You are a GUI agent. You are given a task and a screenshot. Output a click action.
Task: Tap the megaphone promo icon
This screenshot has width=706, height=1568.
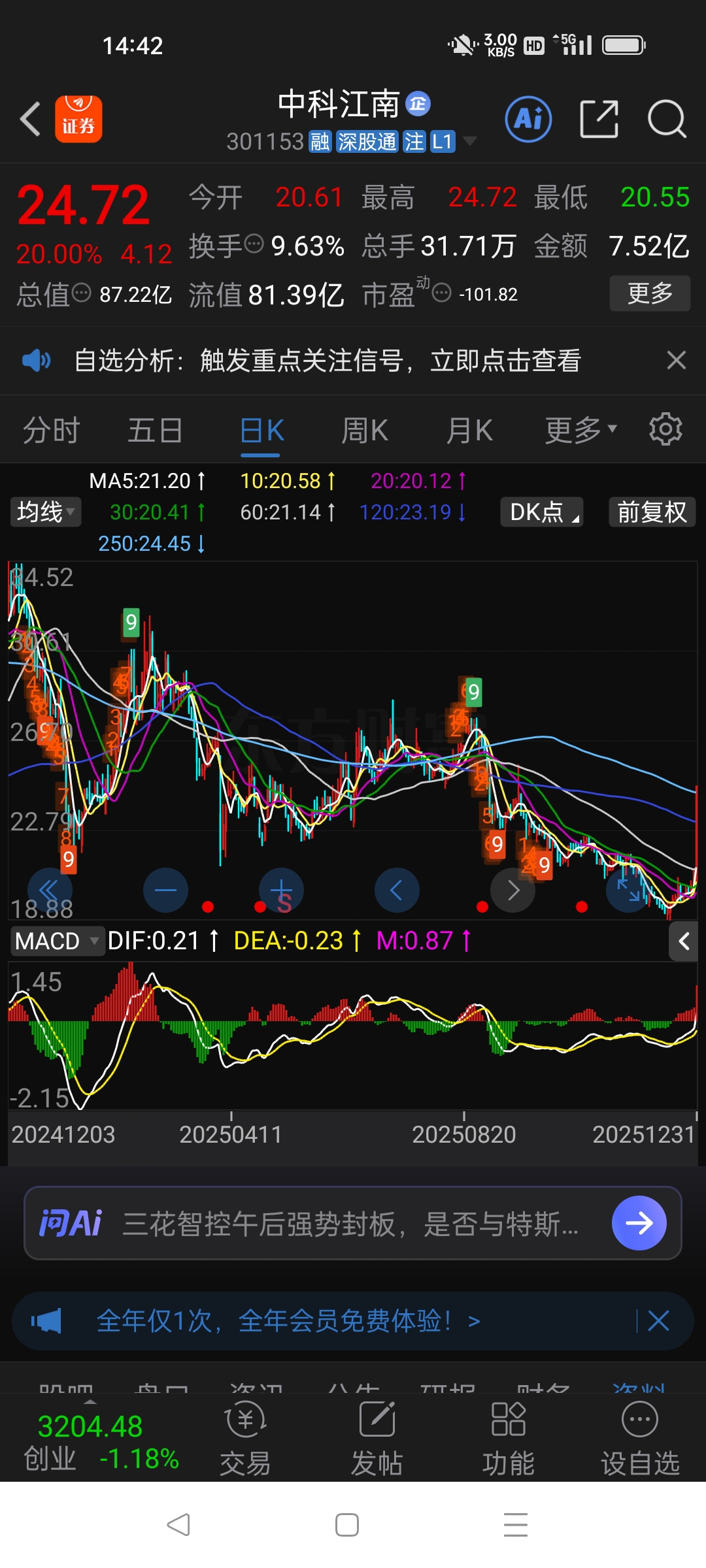pyautogui.click(x=46, y=1321)
